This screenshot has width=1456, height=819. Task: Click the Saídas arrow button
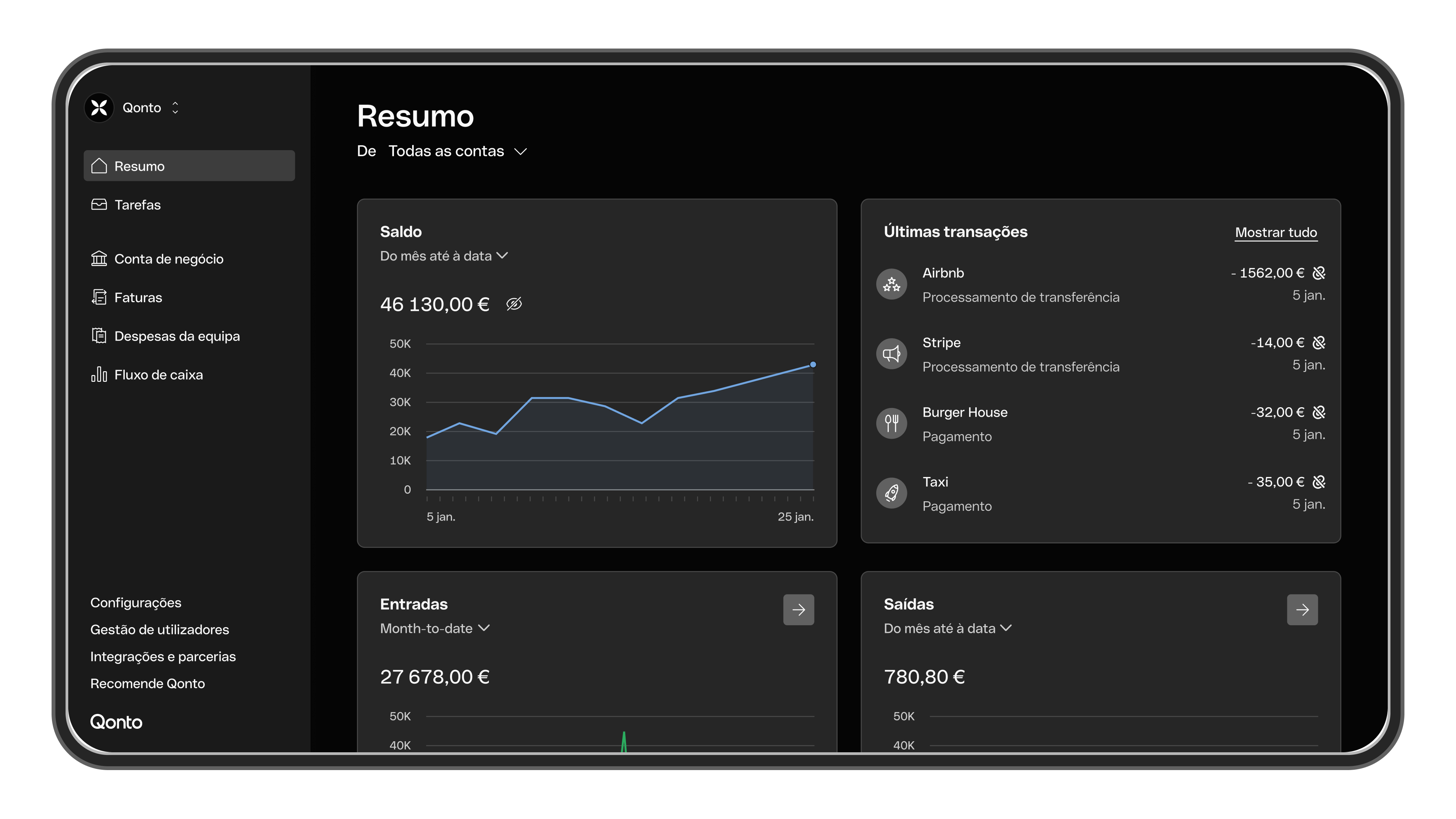click(1302, 609)
